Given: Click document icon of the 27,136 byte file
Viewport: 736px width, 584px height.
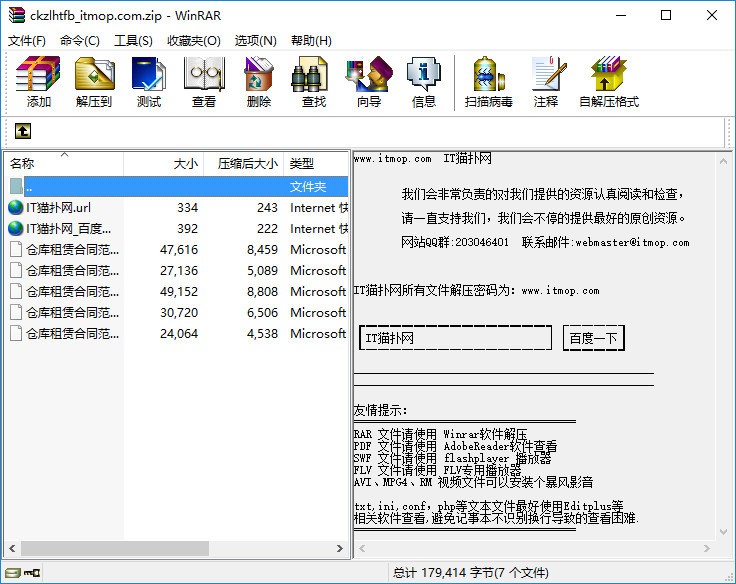Looking at the screenshot, I should pyautogui.click(x=16, y=270).
